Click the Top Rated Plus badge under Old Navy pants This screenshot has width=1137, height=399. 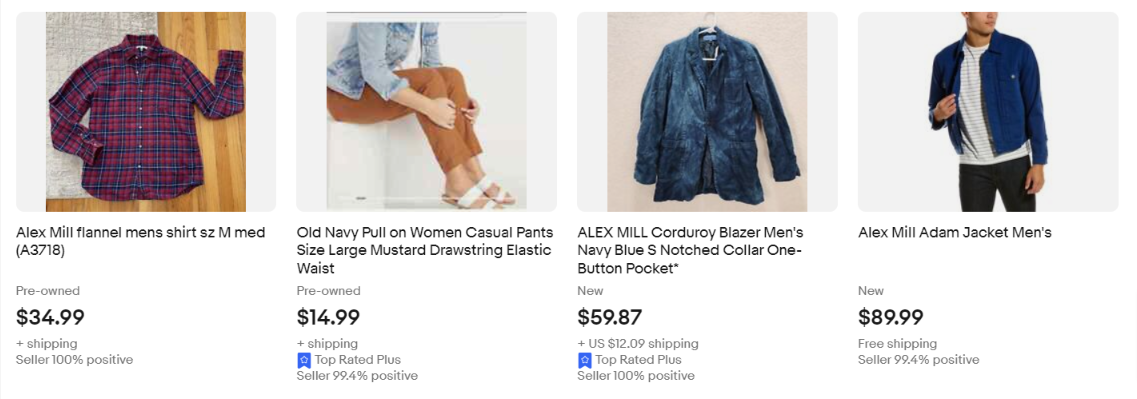coord(349,360)
